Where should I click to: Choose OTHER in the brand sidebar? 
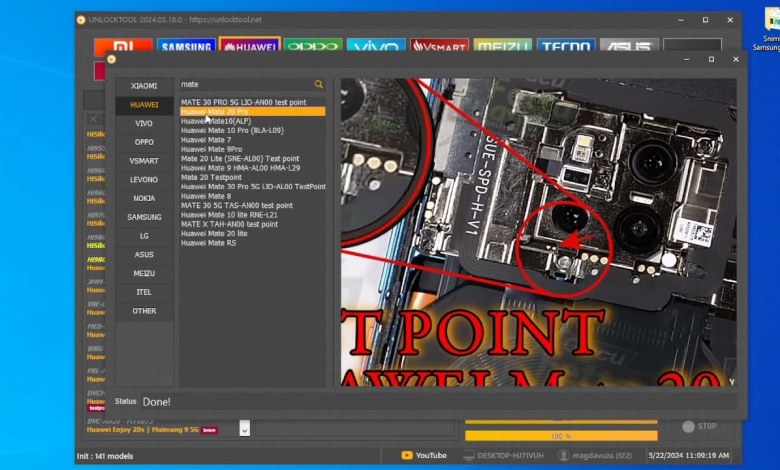pyautogui.click(x=144, y=311)
